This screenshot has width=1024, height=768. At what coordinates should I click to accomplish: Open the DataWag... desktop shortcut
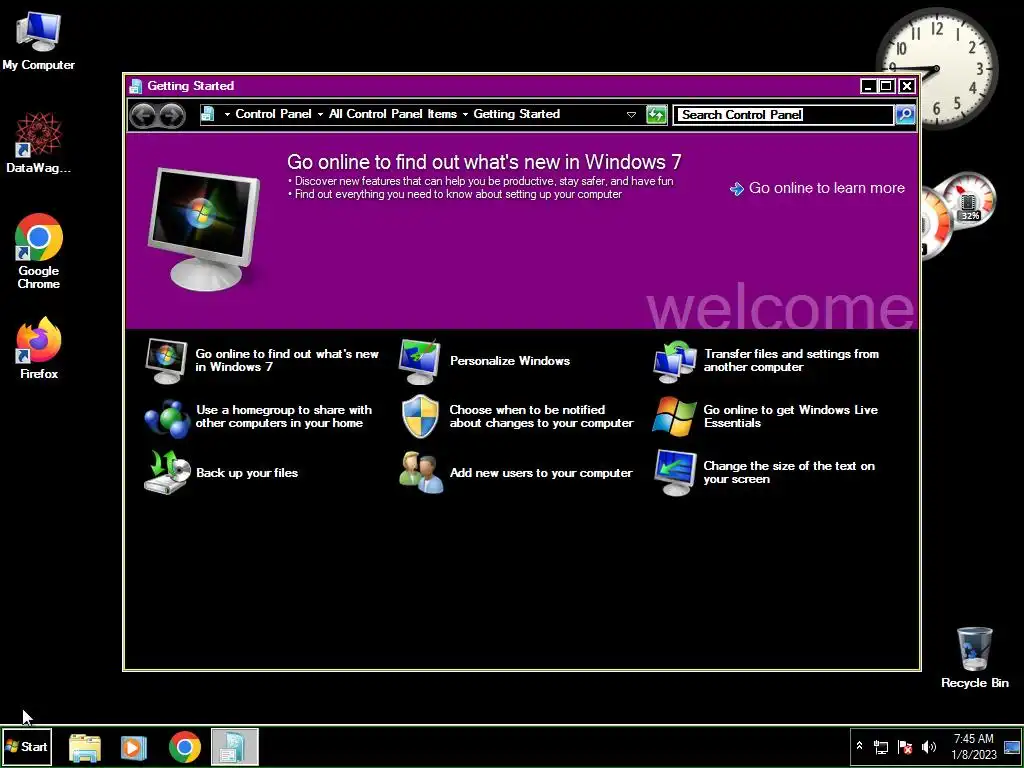[39, 143]
